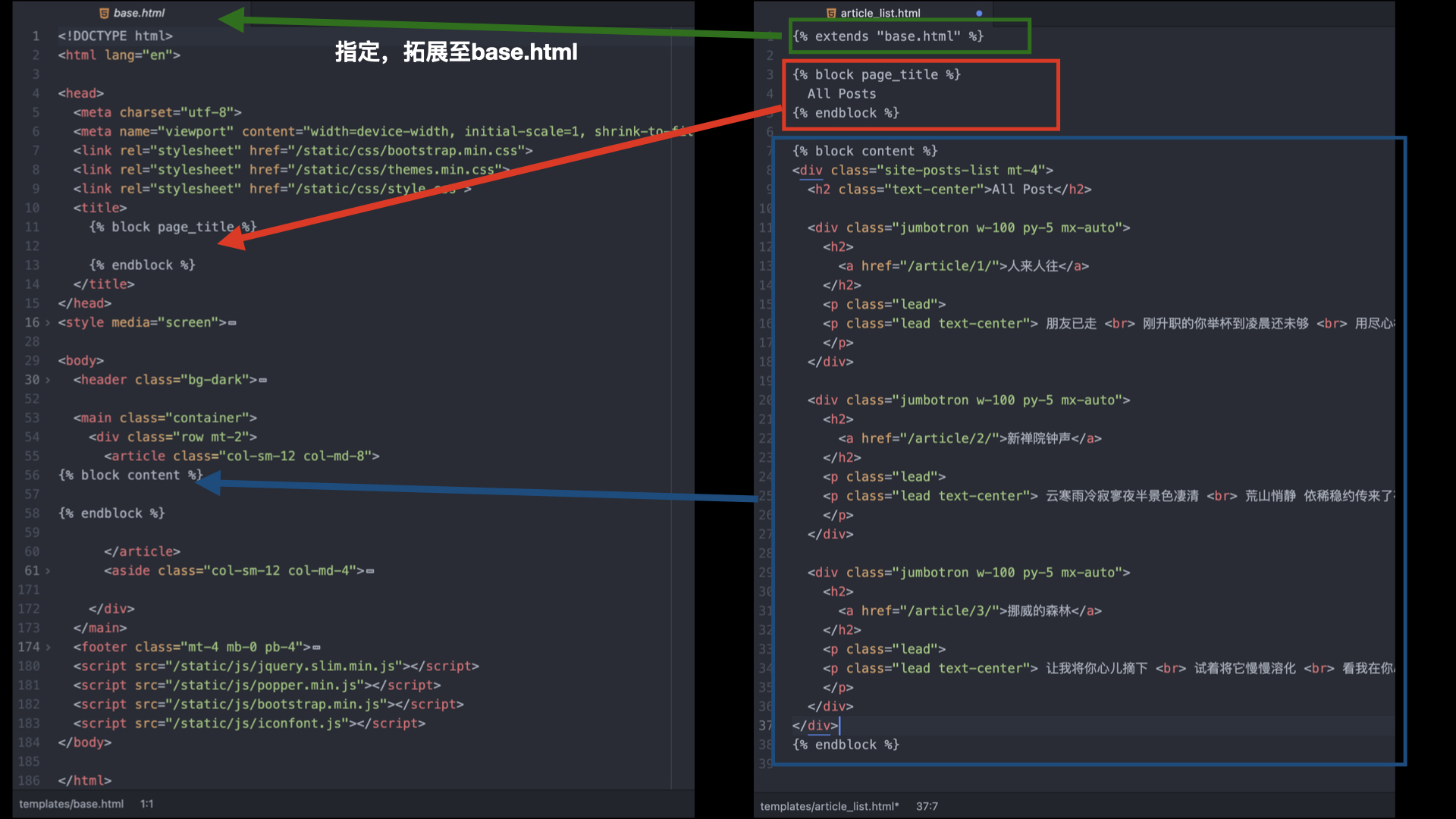
Task: Click the popper.min.js script line
Action: click(256, 686)
